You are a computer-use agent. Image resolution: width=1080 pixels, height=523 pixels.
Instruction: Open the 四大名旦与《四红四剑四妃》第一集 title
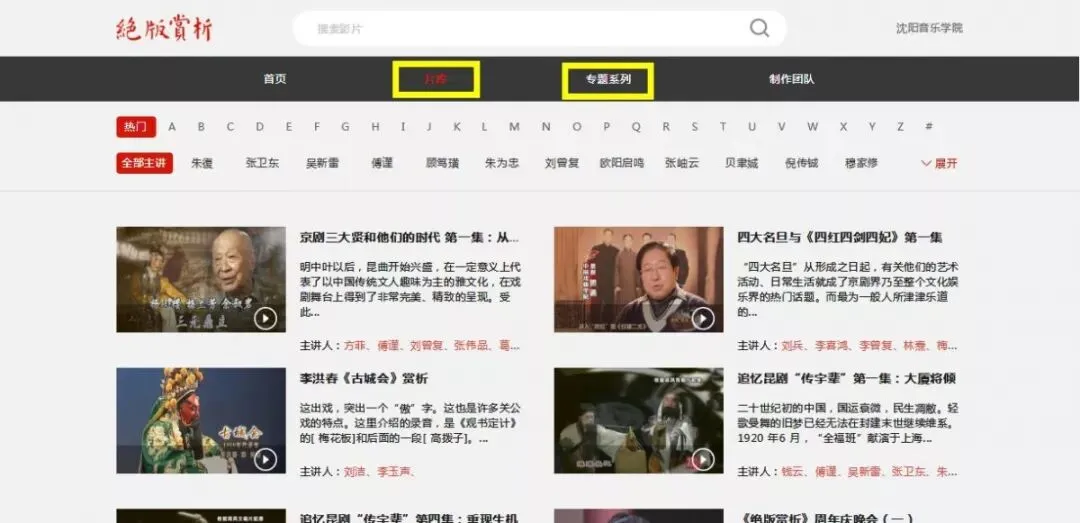pyautogui.click(x=840, y=238)
